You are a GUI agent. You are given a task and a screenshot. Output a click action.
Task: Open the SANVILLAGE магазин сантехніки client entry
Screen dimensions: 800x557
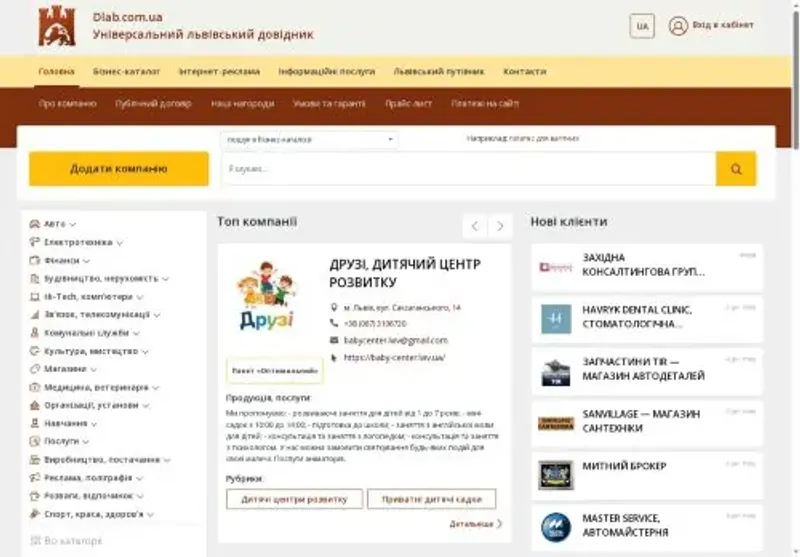647,423
